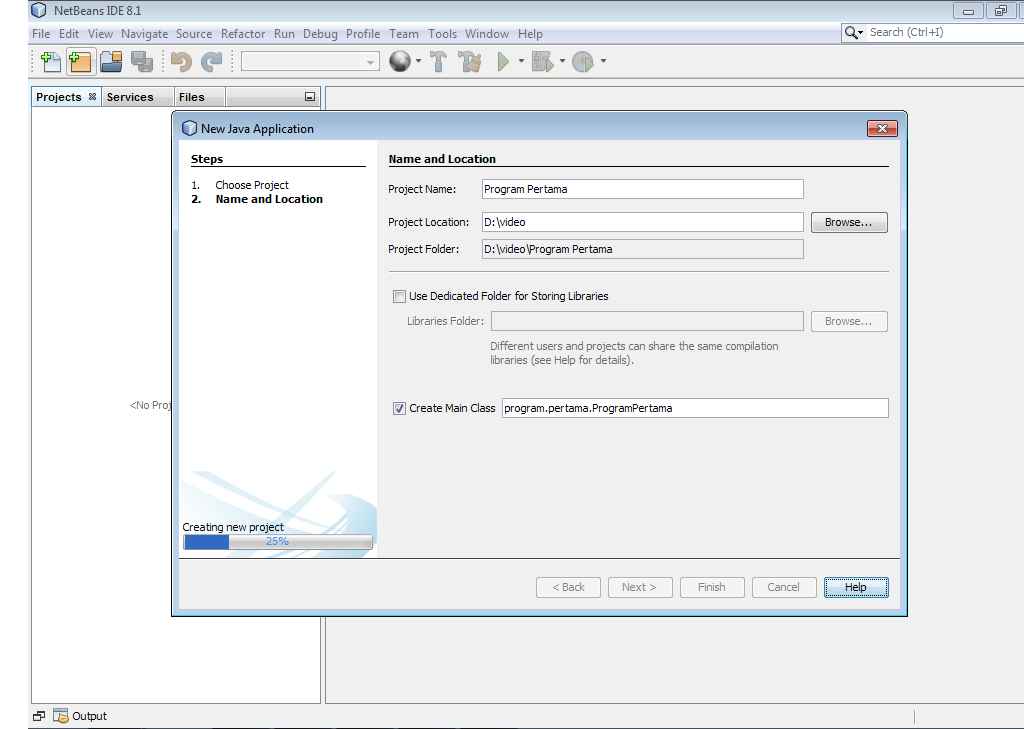Click the NetBeans cube icon in title bar
Image resolution: width=1024 pixels, height=729 pixels.
[39, 10]
